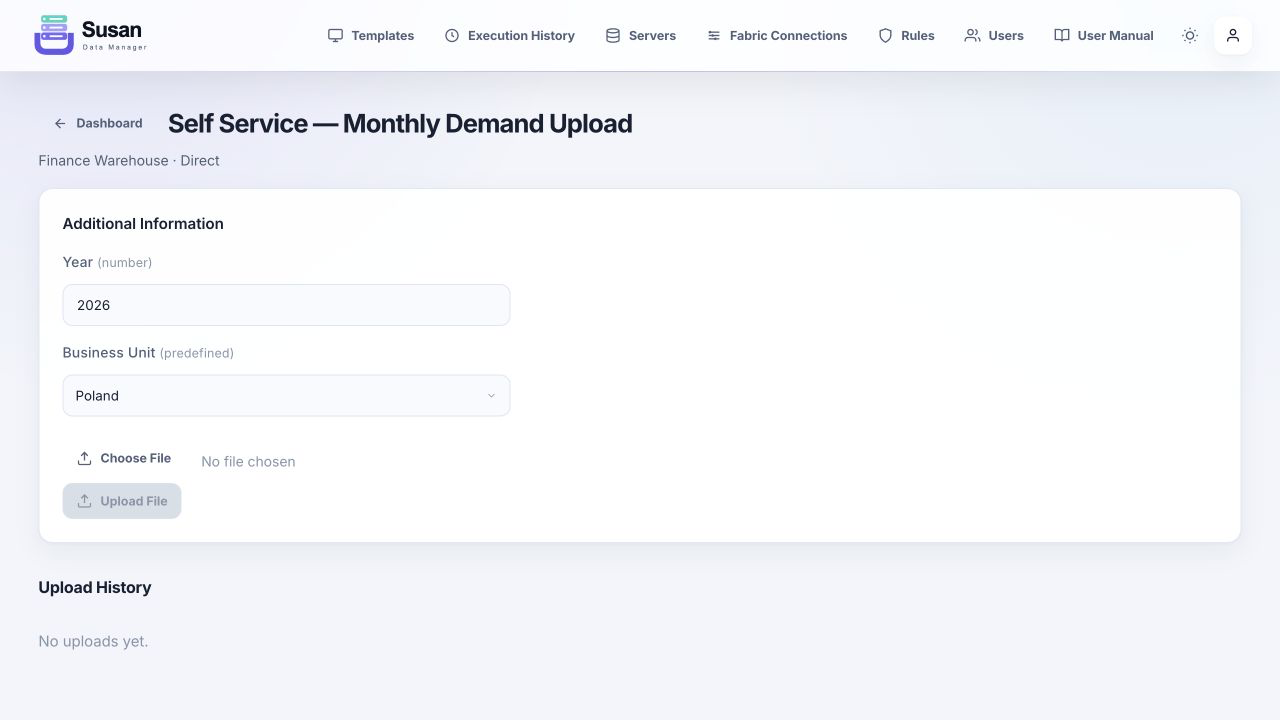
Task: Click the Susan Data Manager logo icon
Action: pyautogui.click(x=54, y=35)
